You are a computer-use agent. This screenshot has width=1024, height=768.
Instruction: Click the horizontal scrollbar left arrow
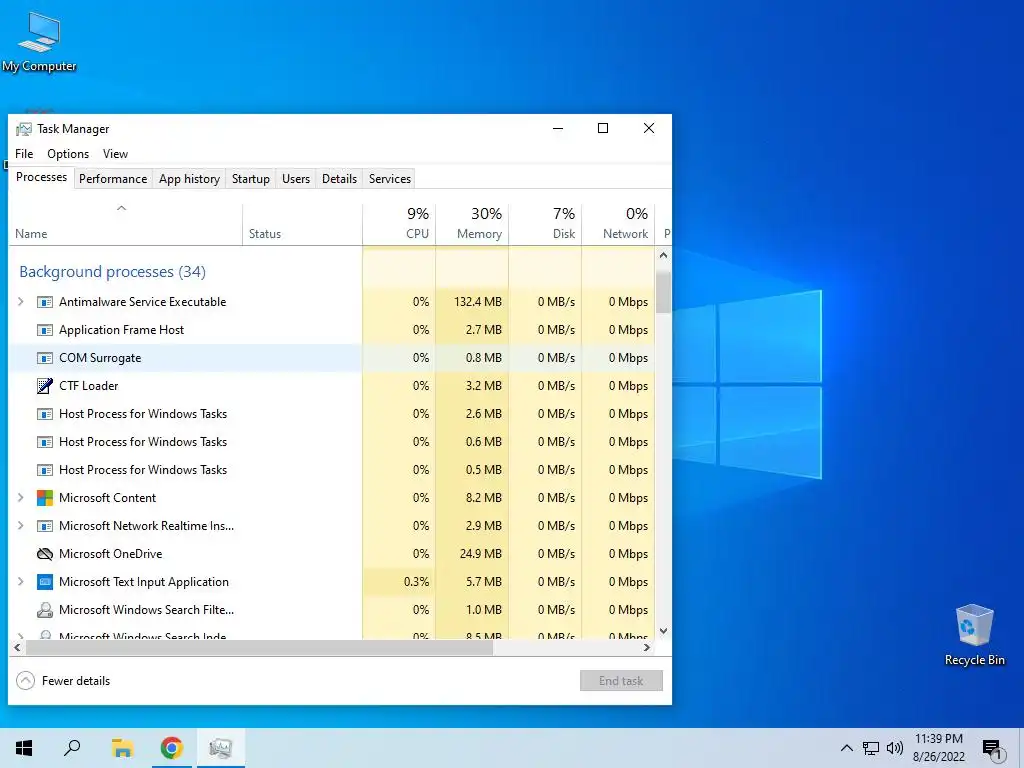coord(17,648)
